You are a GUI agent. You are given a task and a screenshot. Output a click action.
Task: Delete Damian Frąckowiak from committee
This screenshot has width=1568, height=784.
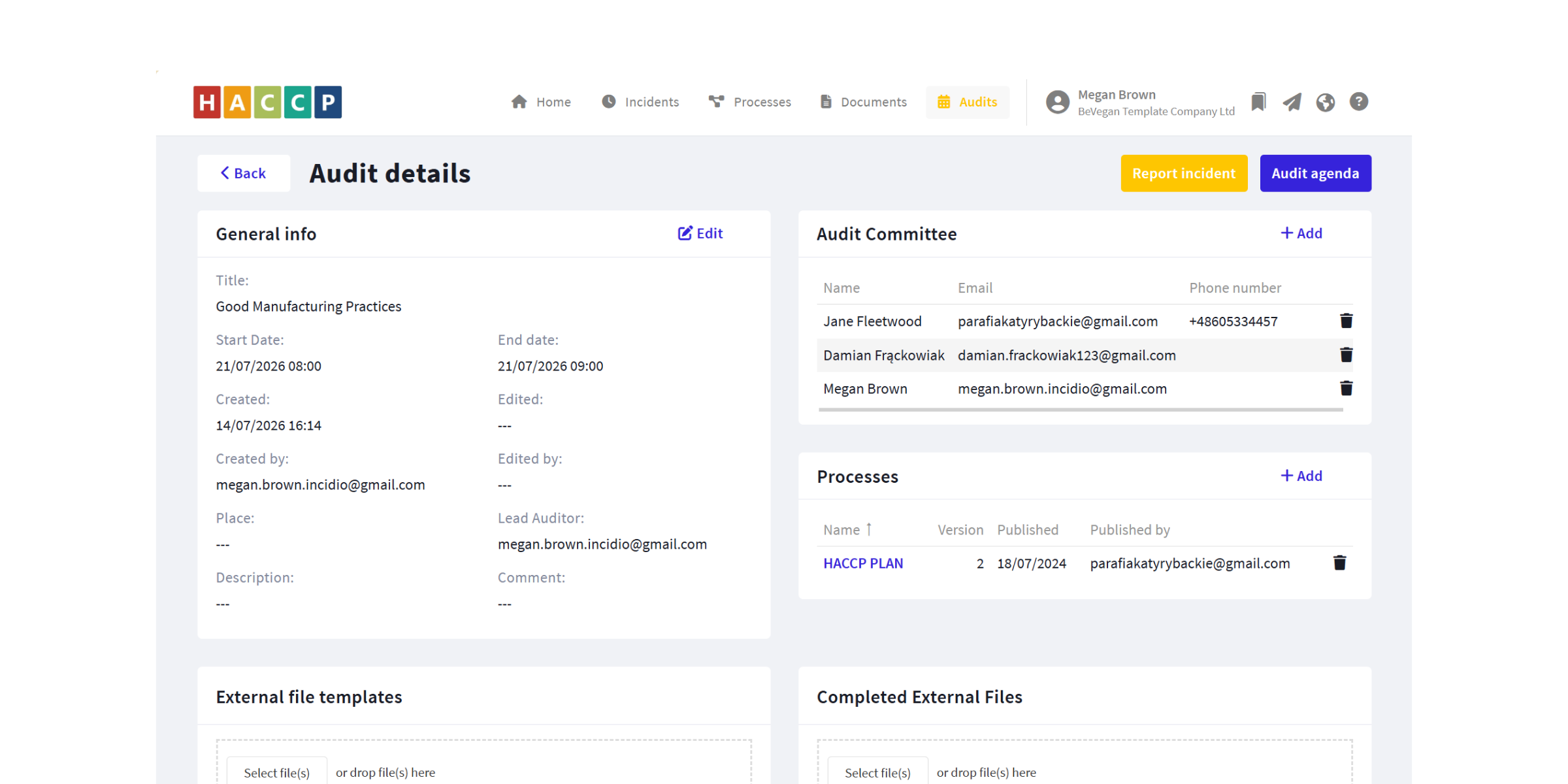[x=1346, y=355]
